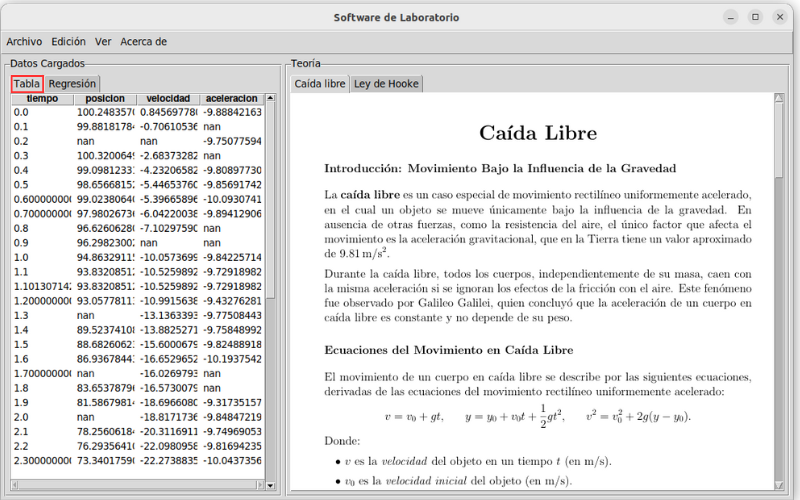This screenshot has height=500, width=800.
Task: Click the aceleracion column header
Action: [232, 99]
